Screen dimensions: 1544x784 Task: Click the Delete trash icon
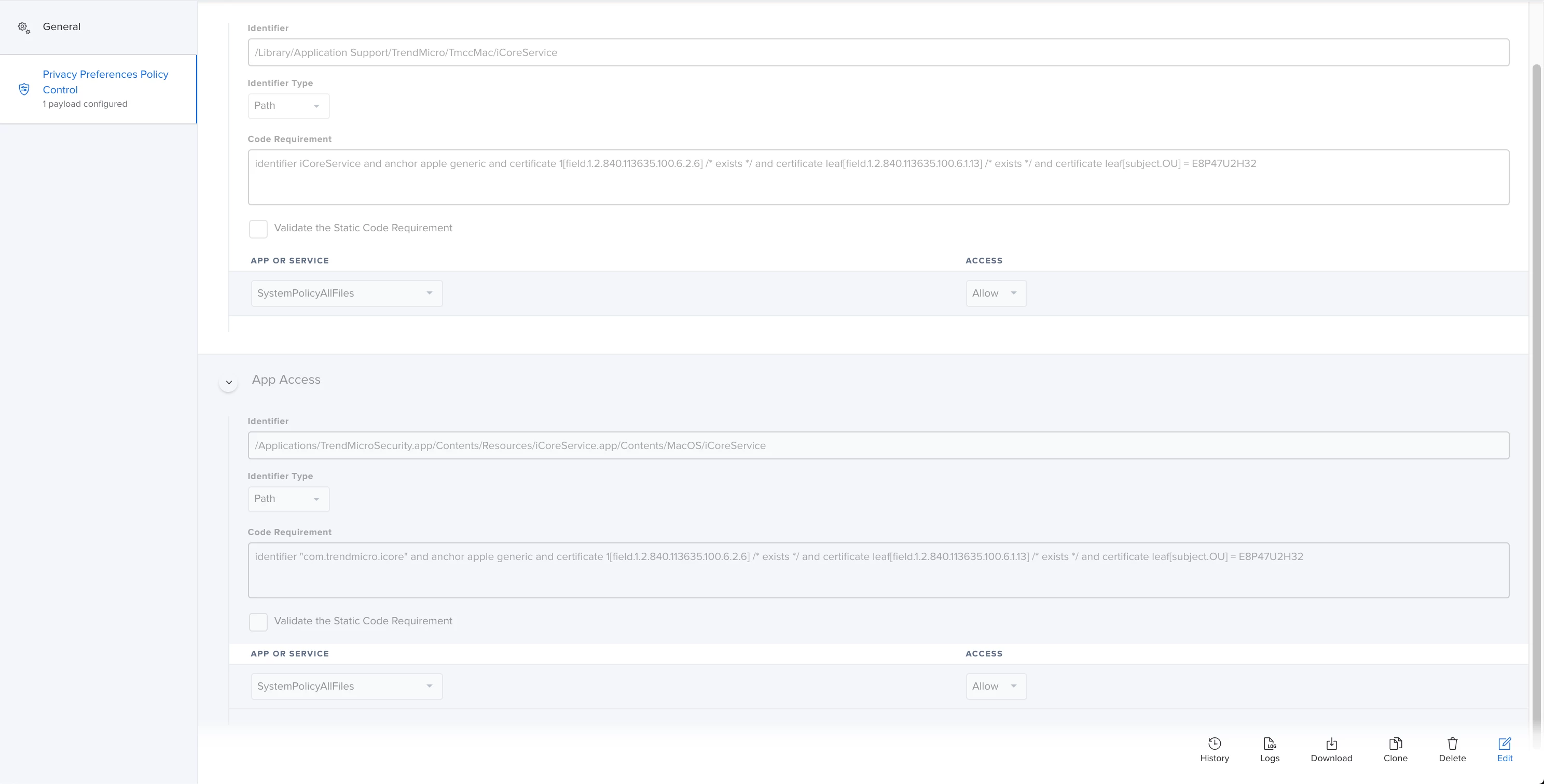coord(1452,743)
